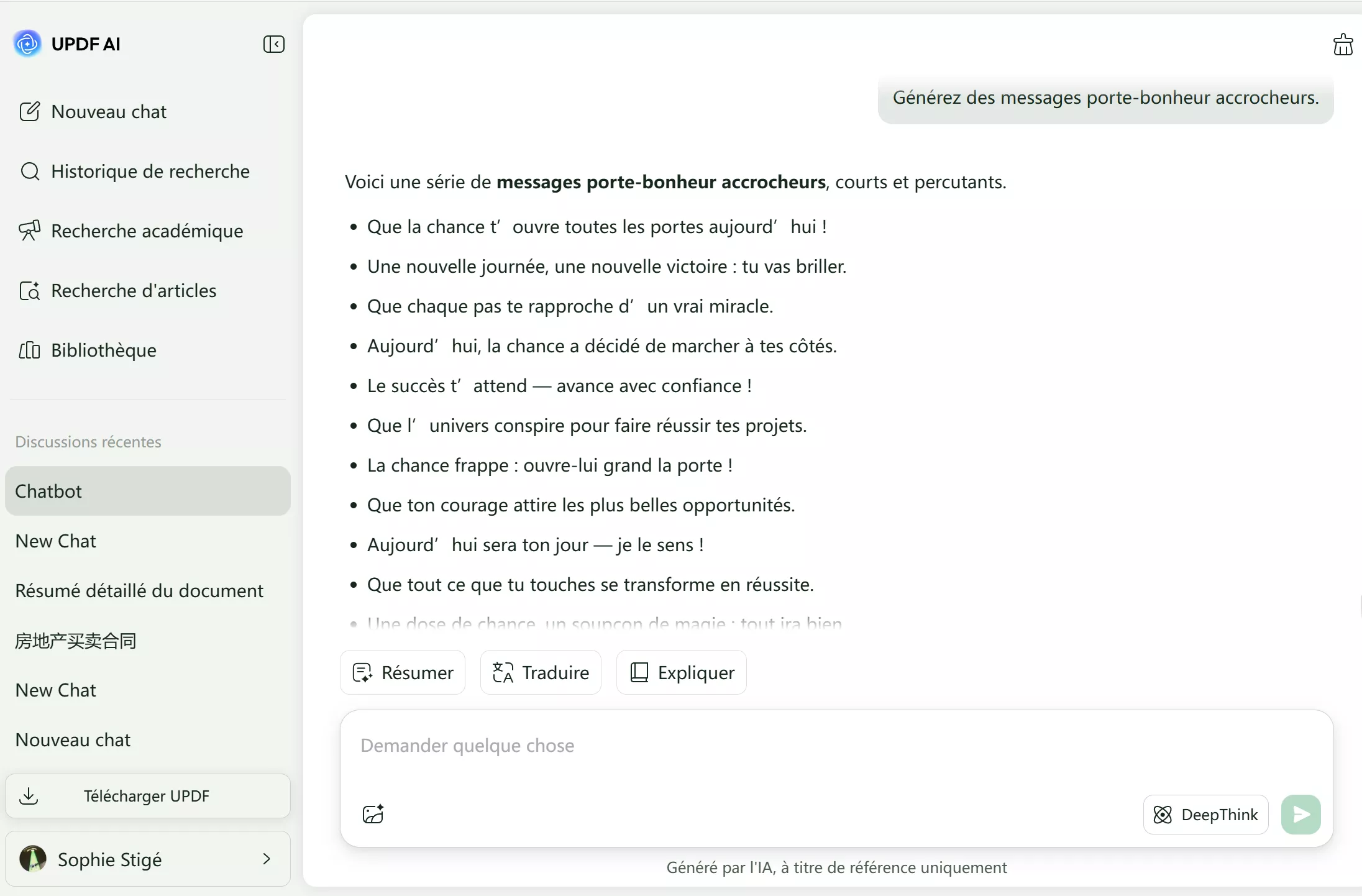Open the Chatbot conversation
This screenshot has width=1362, height=896.
(x=49, y=491)
